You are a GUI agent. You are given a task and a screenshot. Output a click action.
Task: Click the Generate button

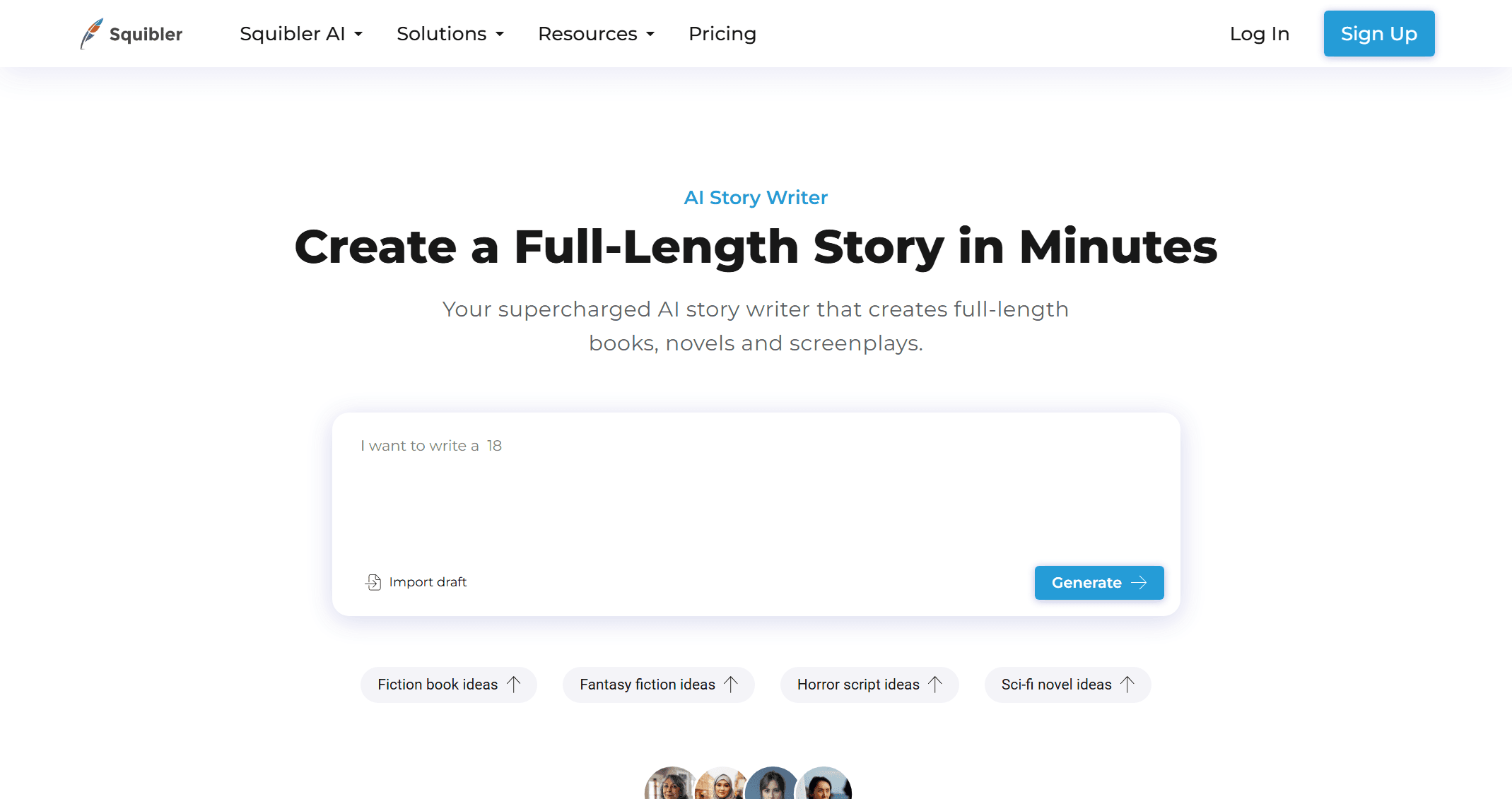1098,583
